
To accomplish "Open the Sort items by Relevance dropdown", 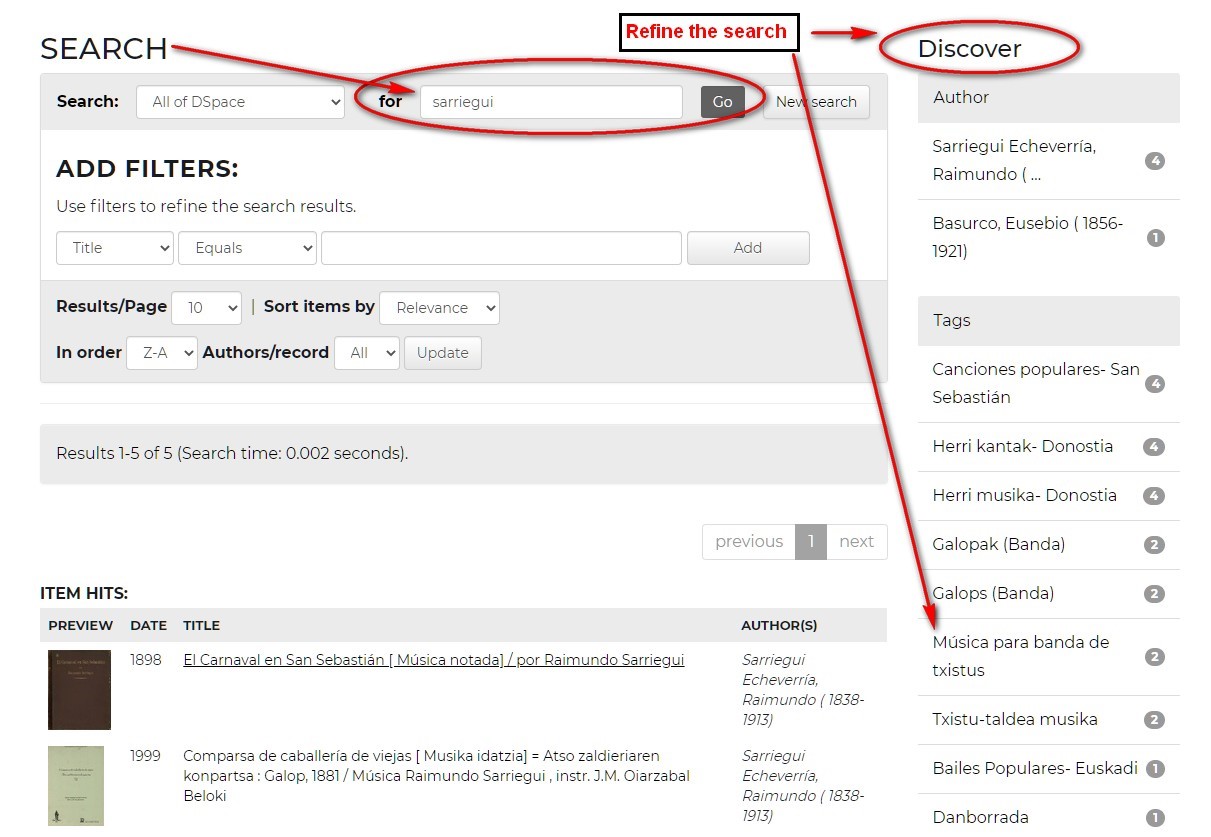I will pos(439,308).
